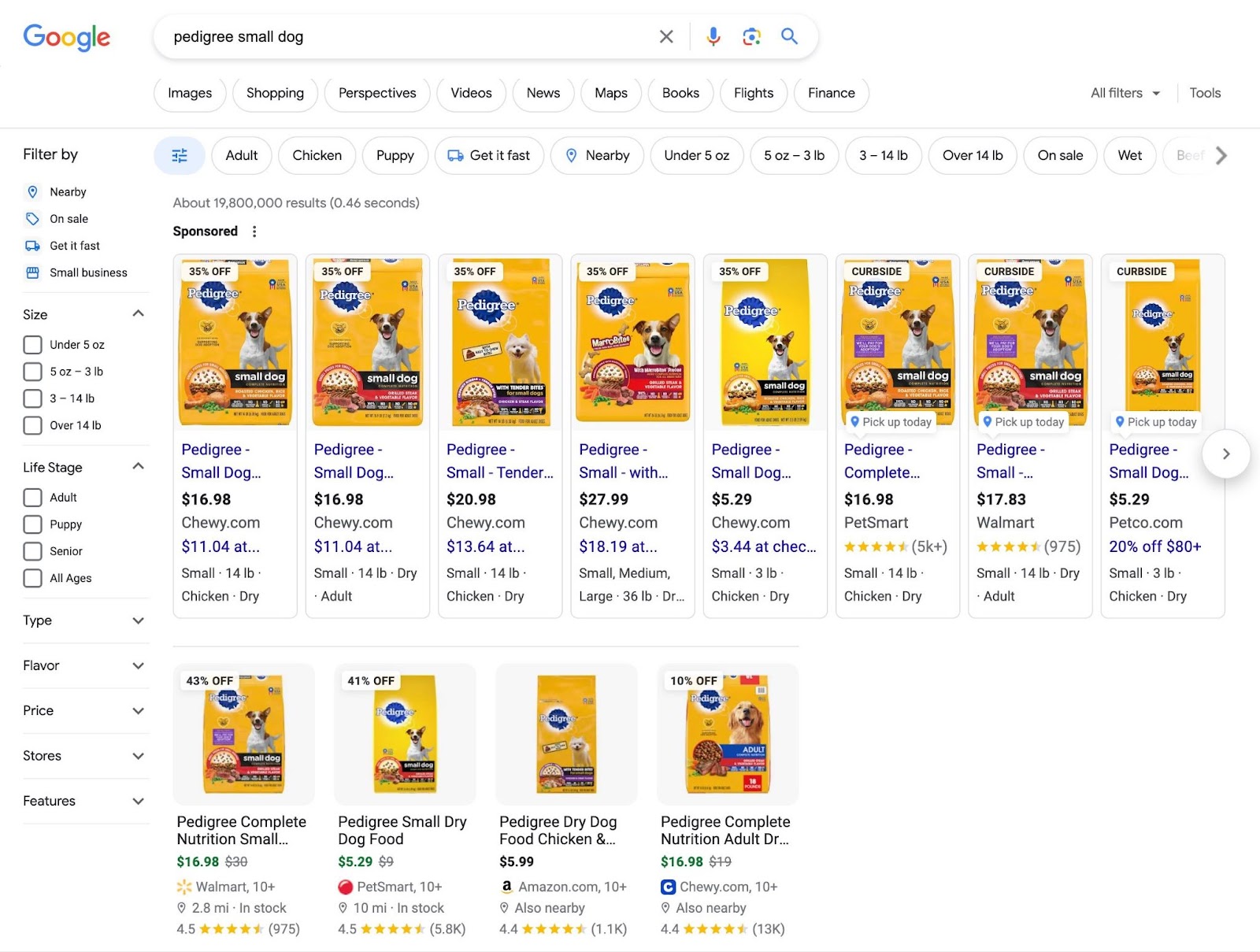The height and width of the screenshot is (952, 1260).
Task: Select the Small business storefront icon
Action: pos(32,272)
